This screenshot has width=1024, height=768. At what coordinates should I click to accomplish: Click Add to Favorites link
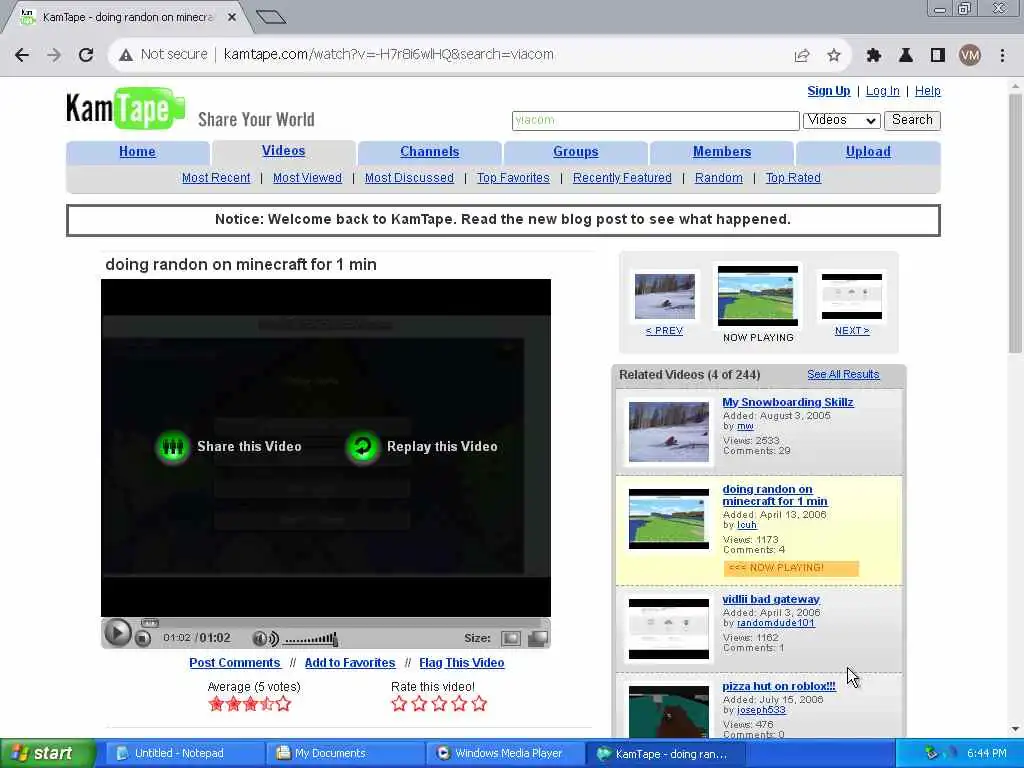350,662
